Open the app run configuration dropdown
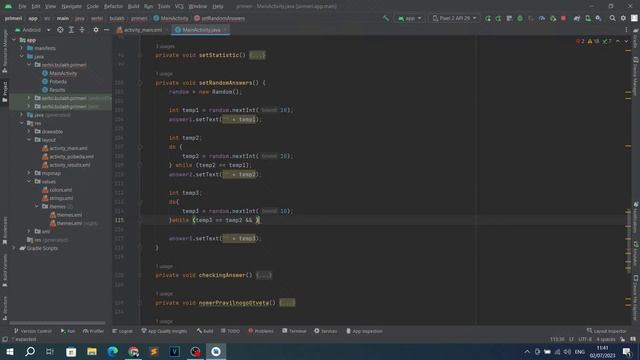Screen dimensions: 640x360 pyautogui.click(x=410, y=18)
